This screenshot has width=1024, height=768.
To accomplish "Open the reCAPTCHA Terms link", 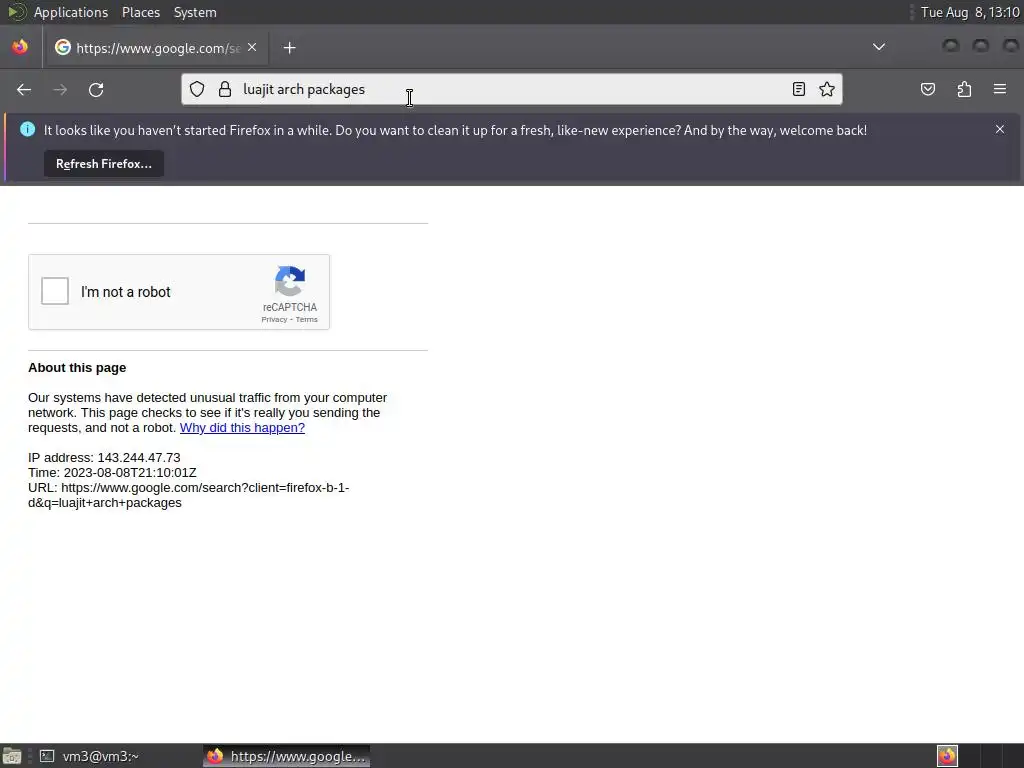I will pyautogui.click(x=306, y=319).
